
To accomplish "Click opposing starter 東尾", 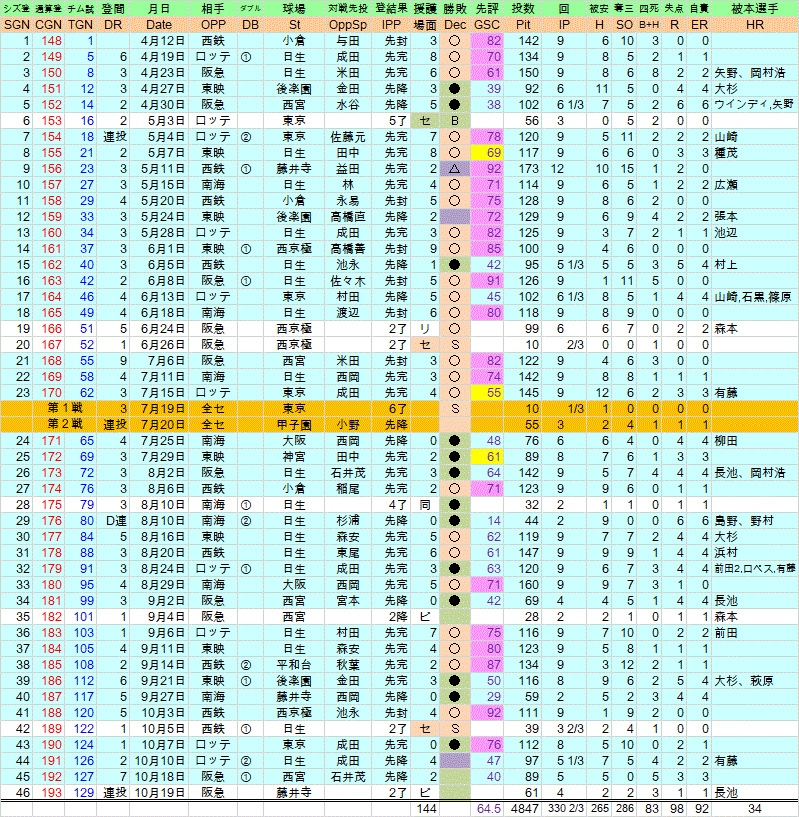I will click(348, 553).
